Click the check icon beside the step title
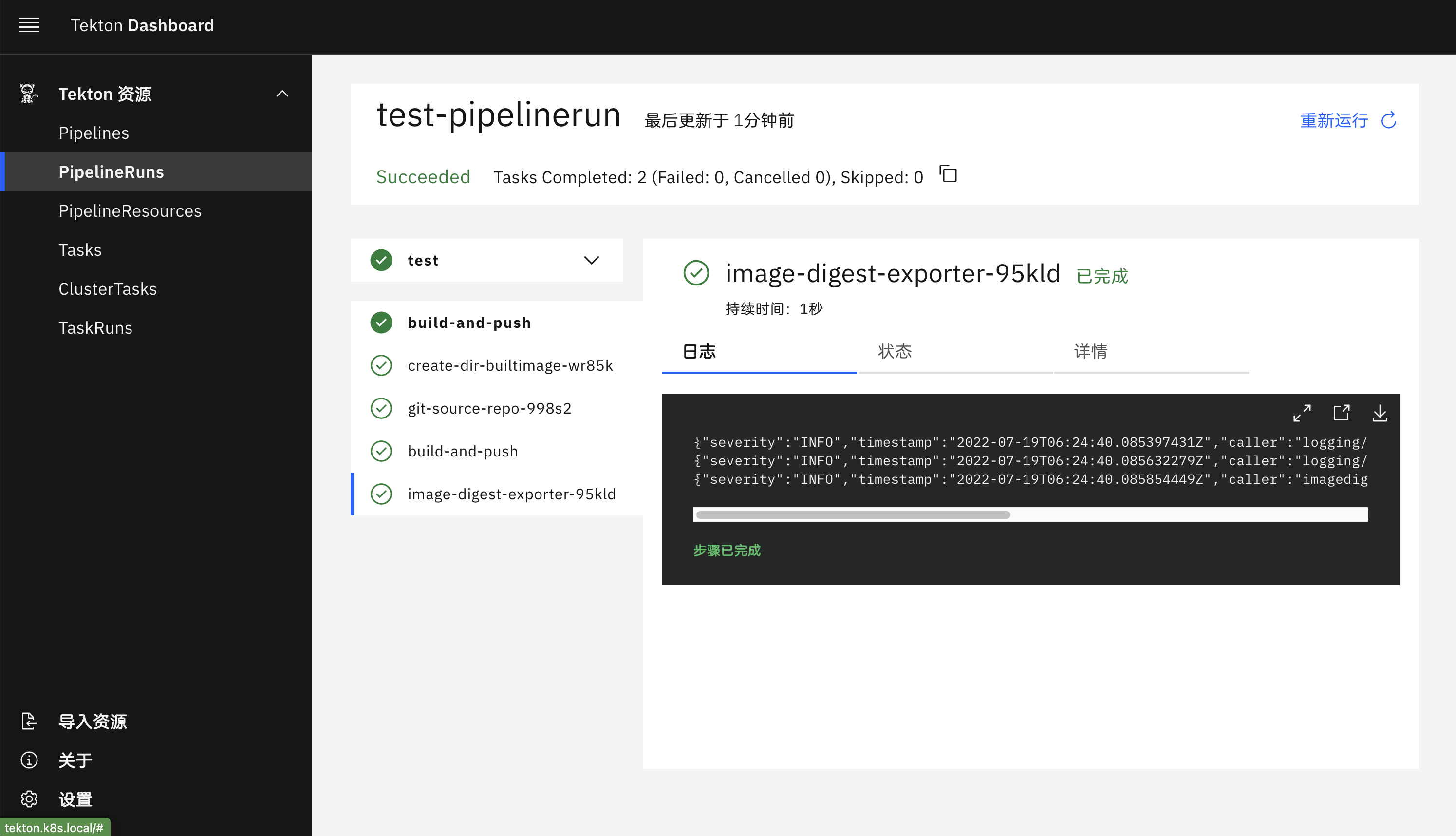Screen dimensions: 1456x836 [696, 273]
